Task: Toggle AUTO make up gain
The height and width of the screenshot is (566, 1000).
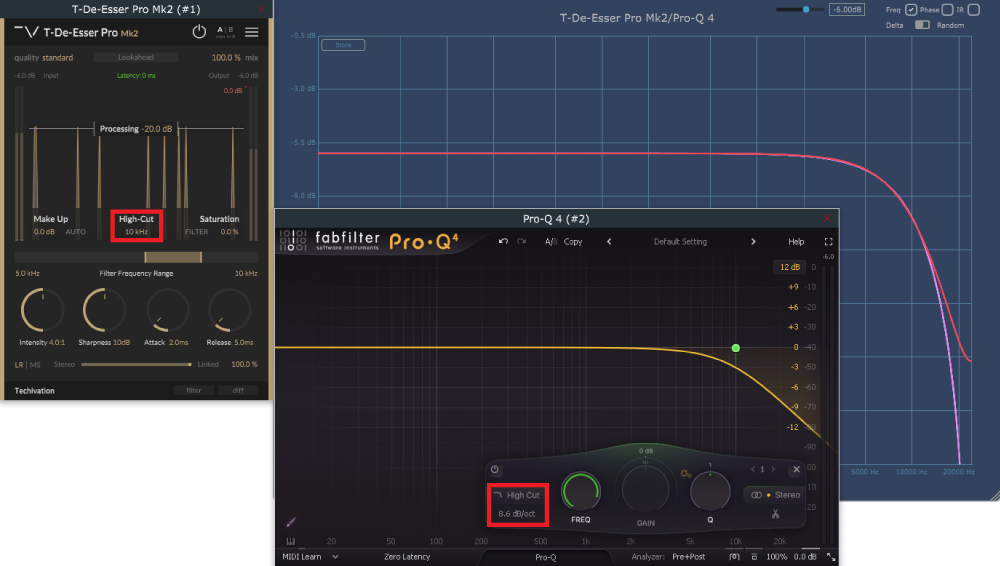Action: [x=75, y=232]
